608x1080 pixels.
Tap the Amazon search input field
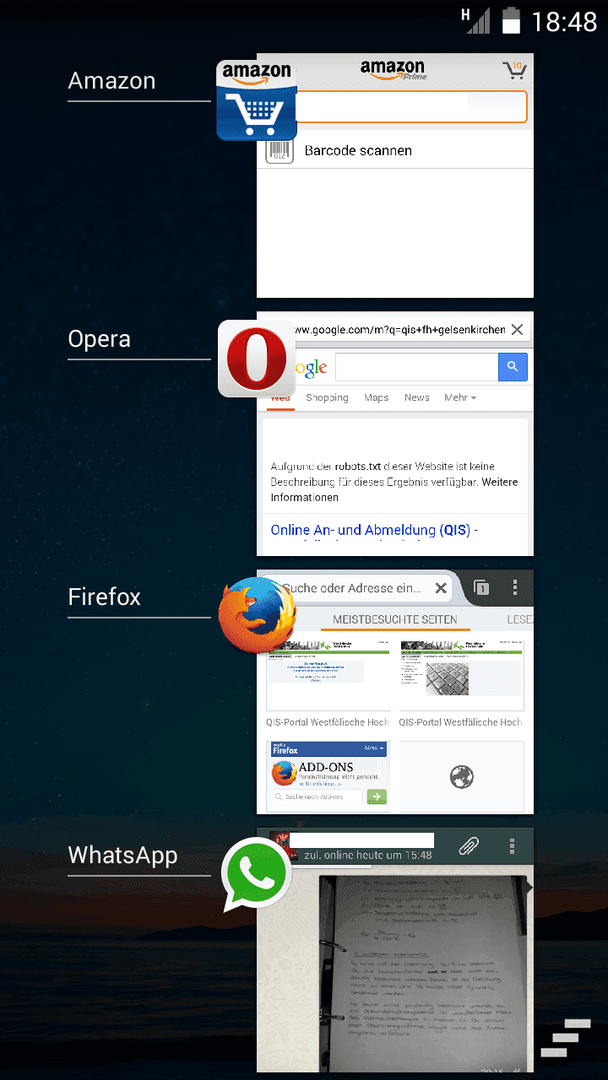pyautogui.click(x=410, y=106)
